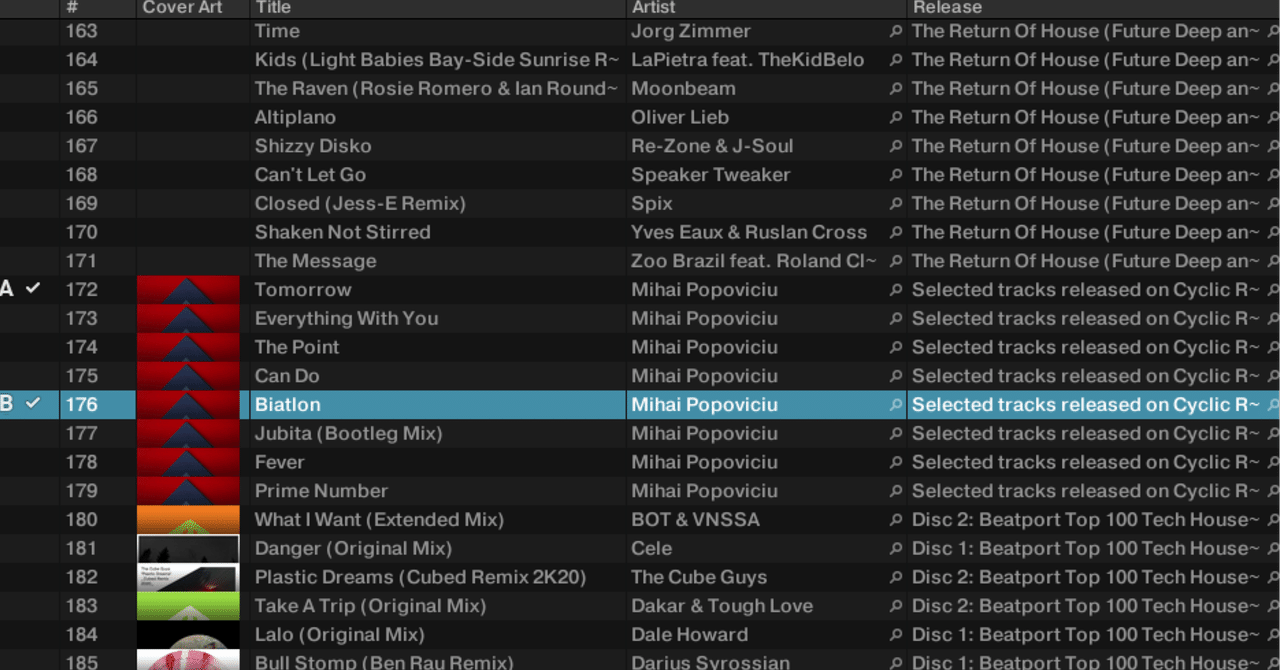Click the search icon next to artist Spix
This screenshot has width=1280, height=670.
click(x=896, y=204)
